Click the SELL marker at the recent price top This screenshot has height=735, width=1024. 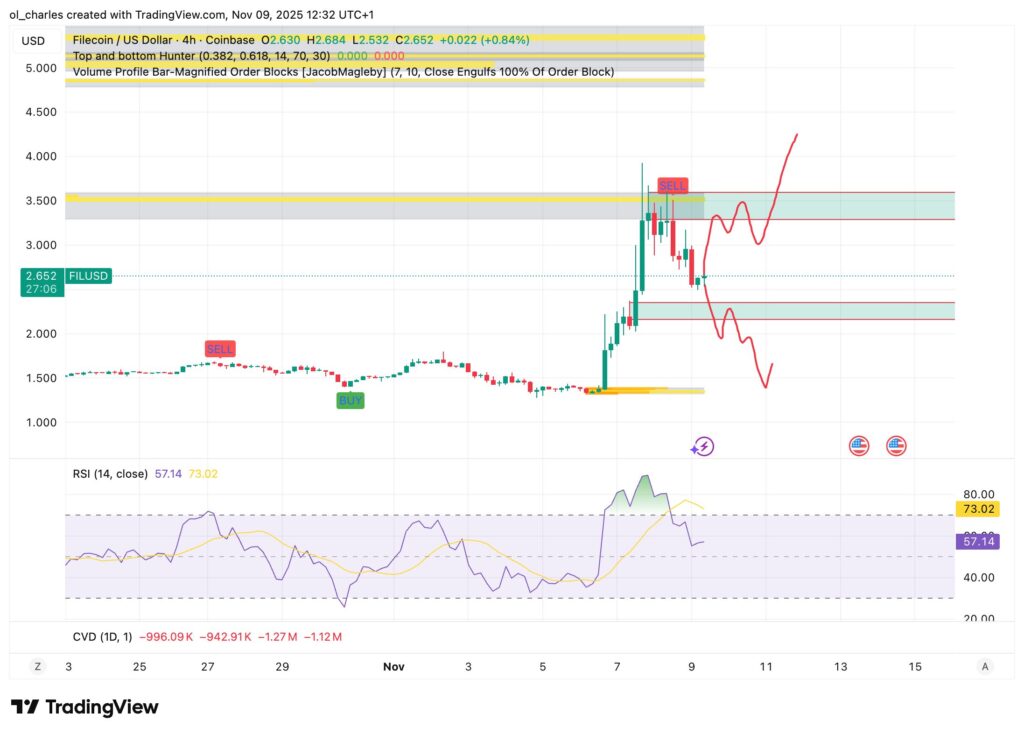(671, 185)
